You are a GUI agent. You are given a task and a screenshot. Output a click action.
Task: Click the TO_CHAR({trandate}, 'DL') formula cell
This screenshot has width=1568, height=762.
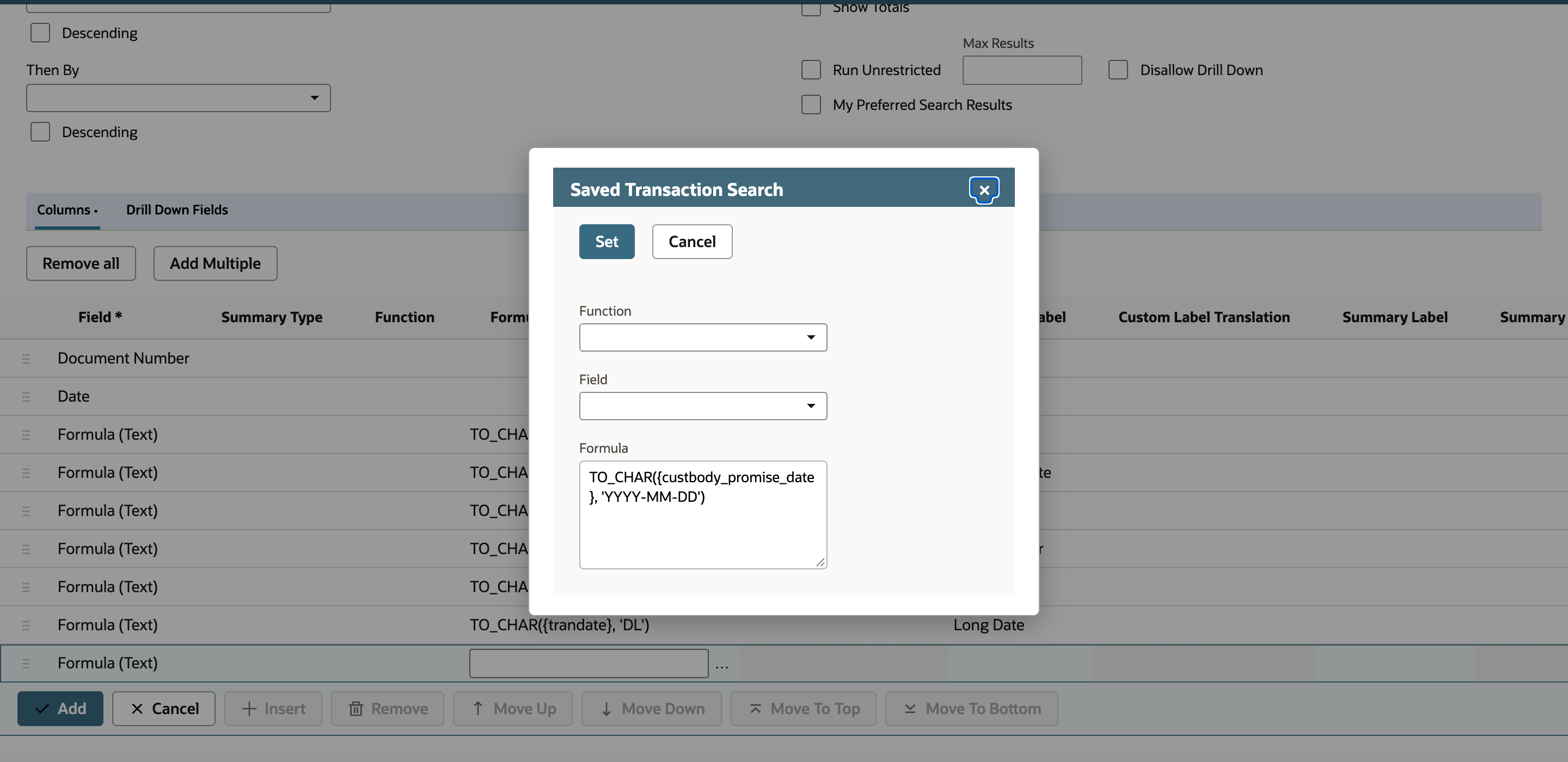(559, 625)
